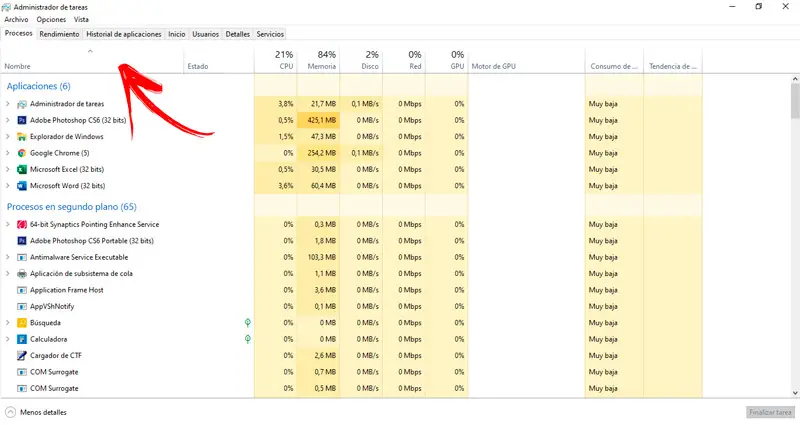Click the AppVShNotify icon
The height and width of the screenshot is (425, 800).
click(22, 306)
